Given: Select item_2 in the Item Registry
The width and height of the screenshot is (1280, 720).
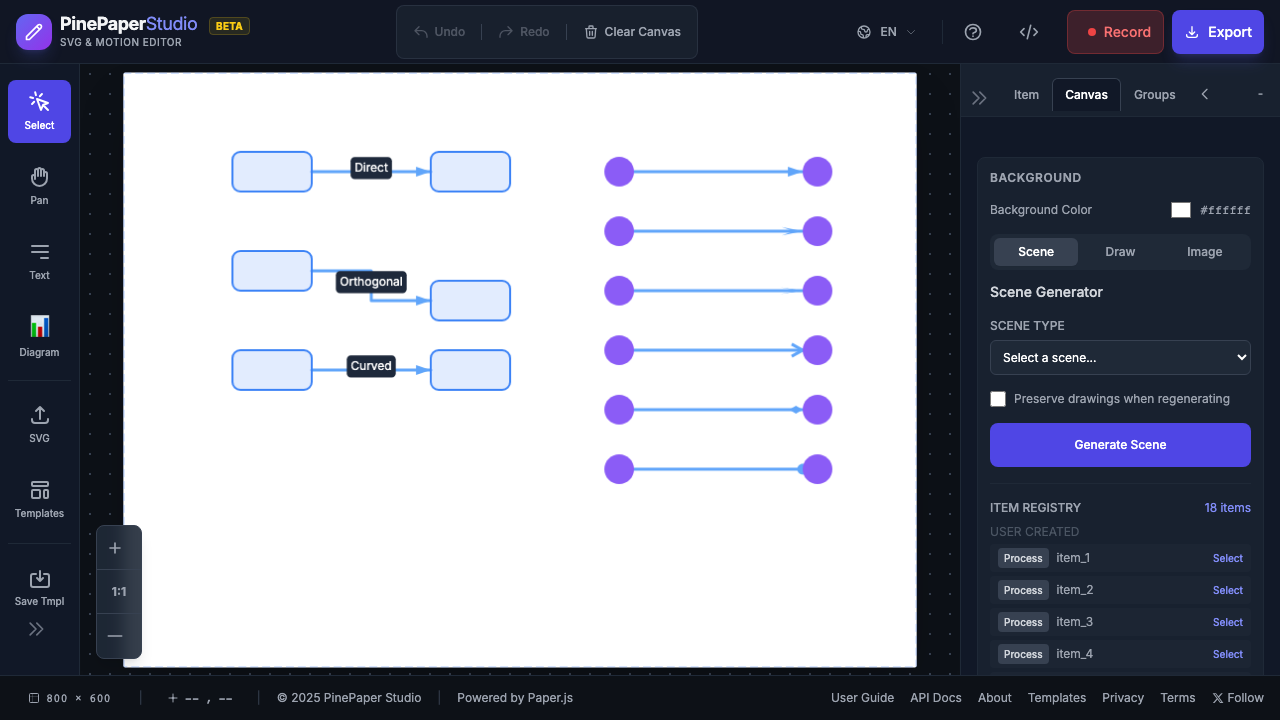Looking at the screenshot, I should click(x=1227, y=590).
